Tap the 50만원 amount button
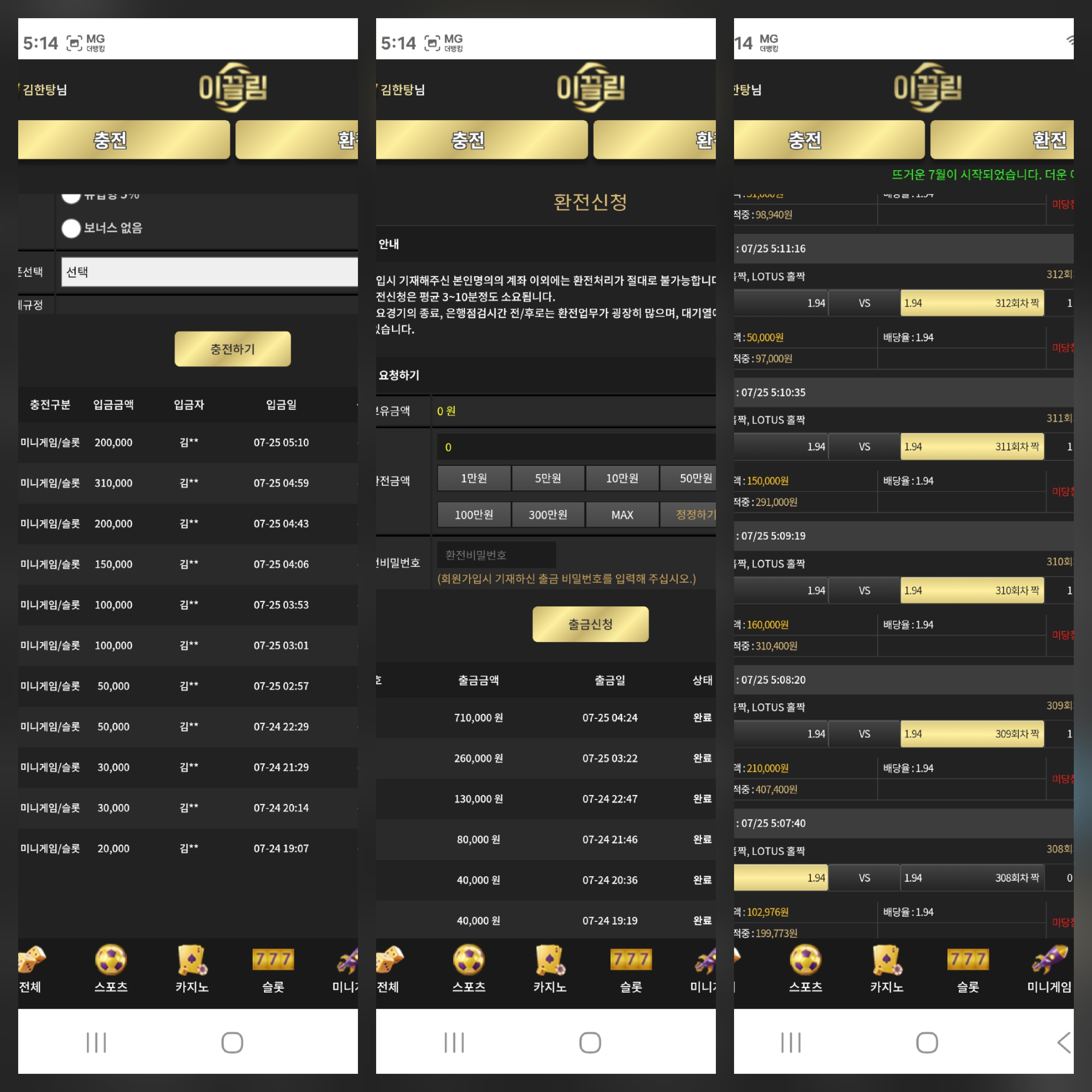1092x1092 pixels. point(689,478)
